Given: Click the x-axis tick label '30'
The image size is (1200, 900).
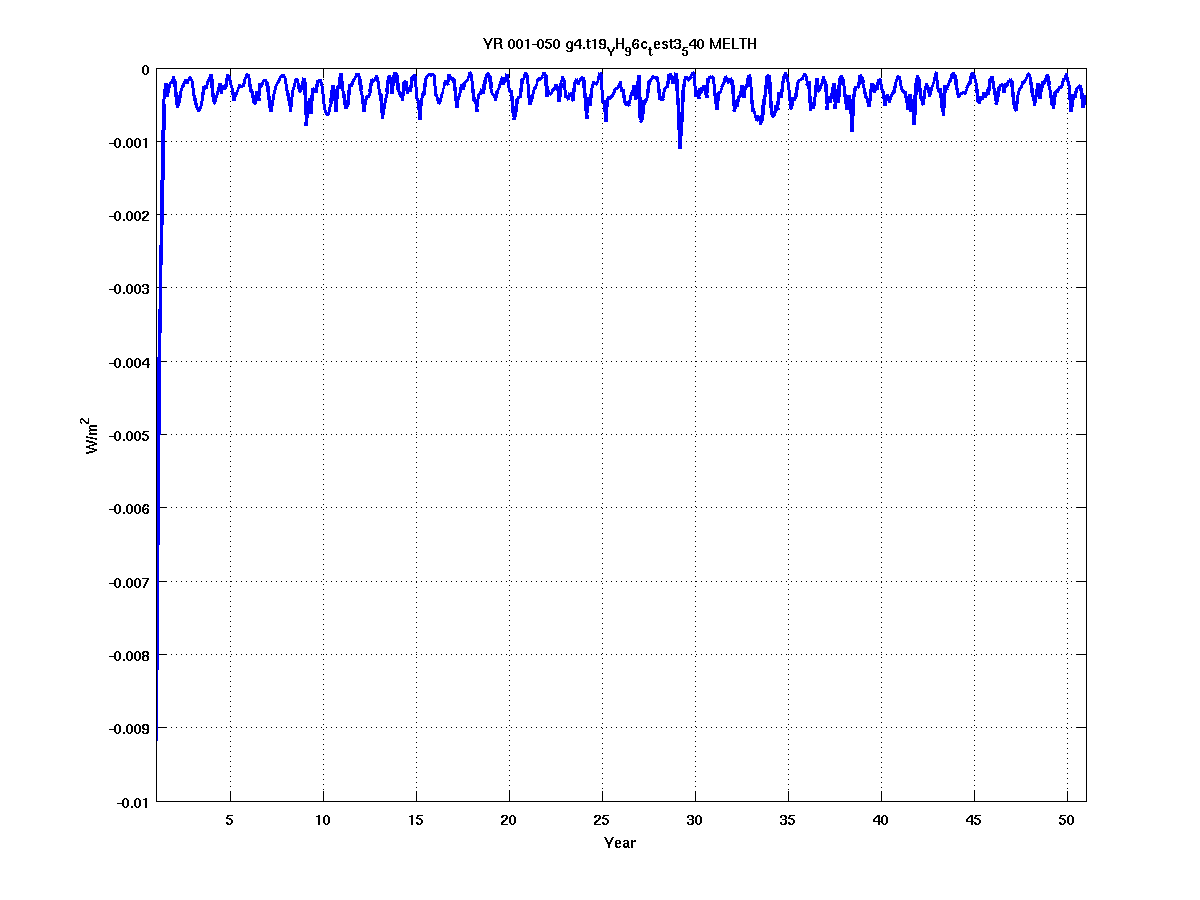Looking at the screenshot, I should [x=695, y=820].
